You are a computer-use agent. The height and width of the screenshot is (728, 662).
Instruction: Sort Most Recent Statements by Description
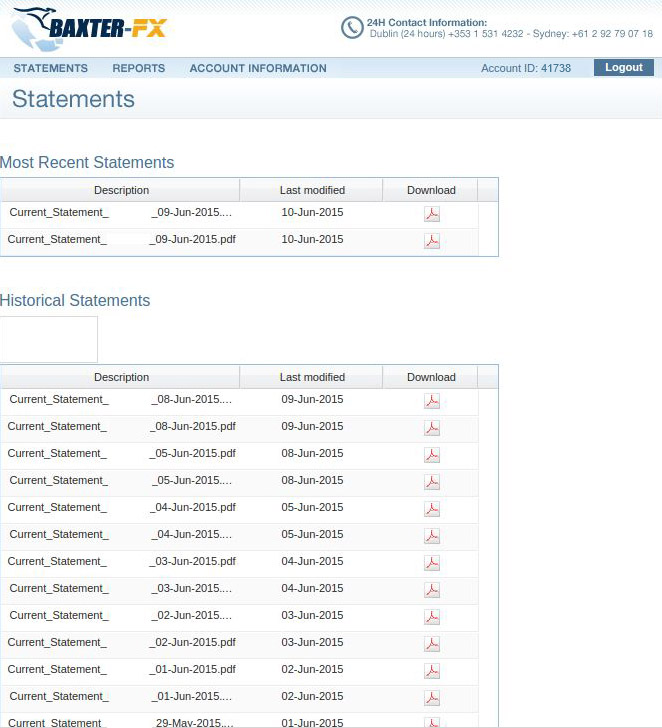coord(121,190)
